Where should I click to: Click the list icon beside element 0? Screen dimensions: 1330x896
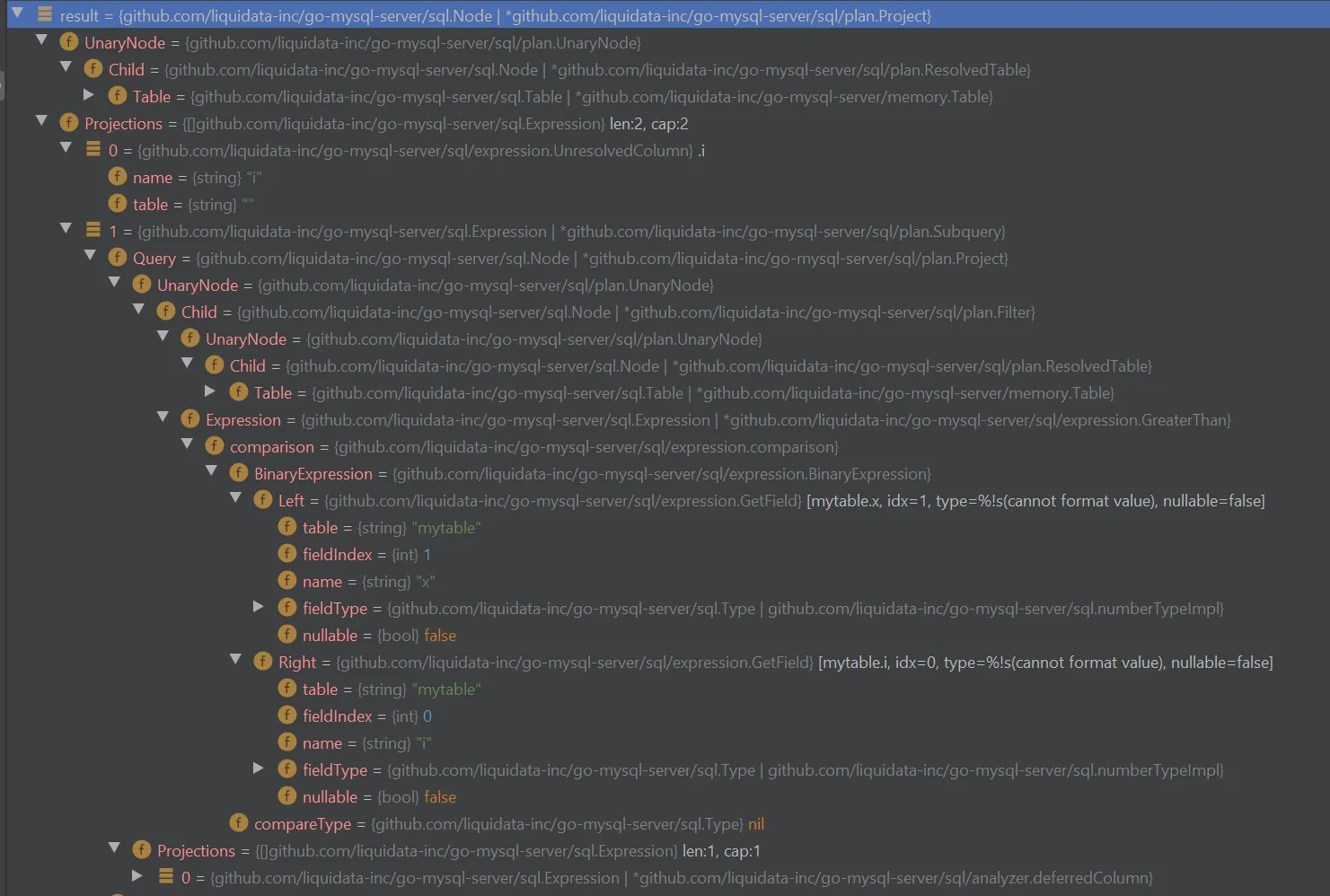point(93,150)
